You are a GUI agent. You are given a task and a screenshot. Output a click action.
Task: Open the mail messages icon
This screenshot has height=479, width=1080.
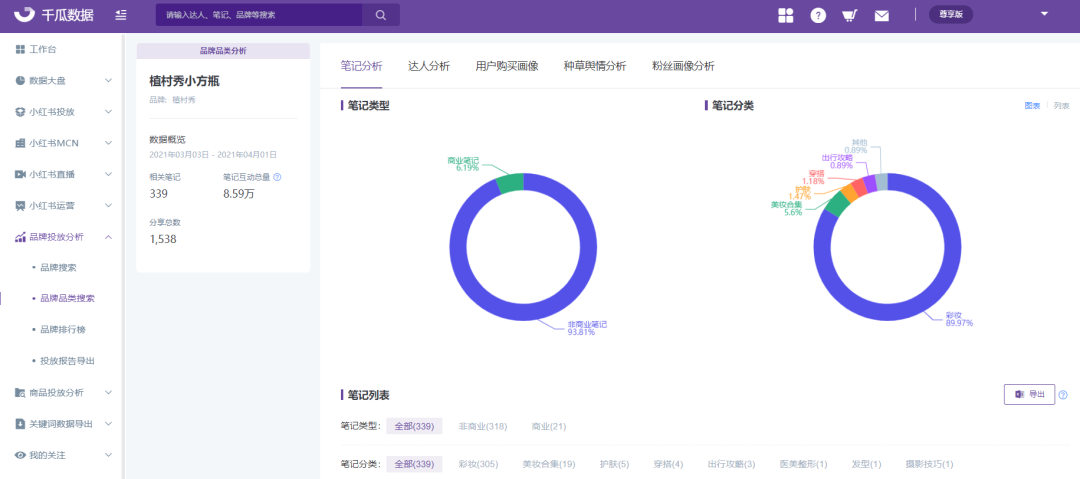click(x=882, y=16)
